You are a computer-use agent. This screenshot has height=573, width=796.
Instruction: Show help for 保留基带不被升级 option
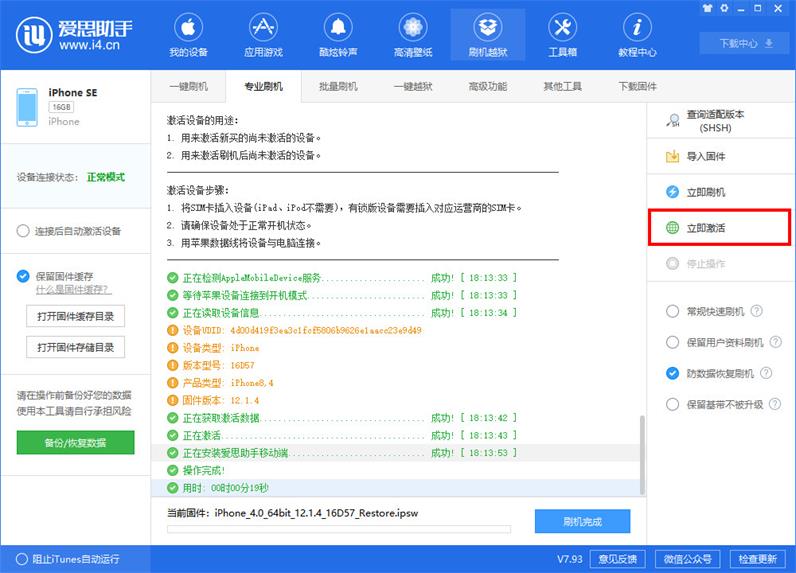pyautogui.click(x=775, y=404)
